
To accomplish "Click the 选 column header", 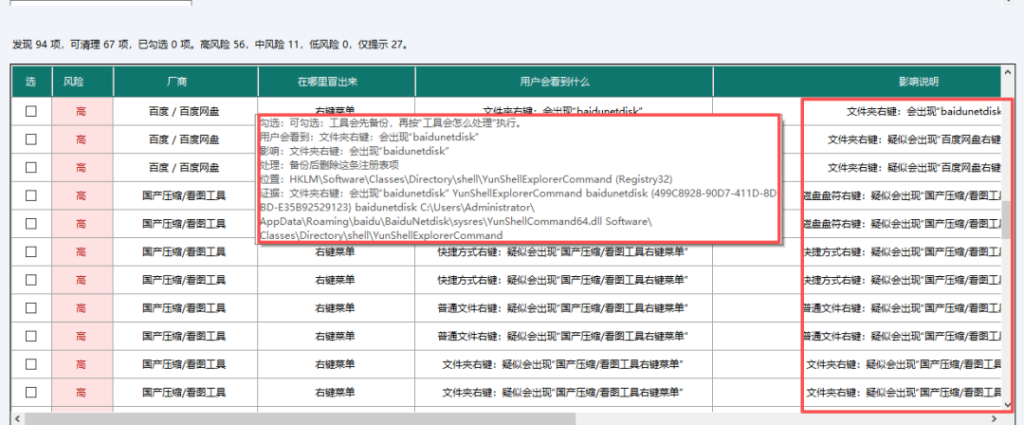I will coord(31,82).
